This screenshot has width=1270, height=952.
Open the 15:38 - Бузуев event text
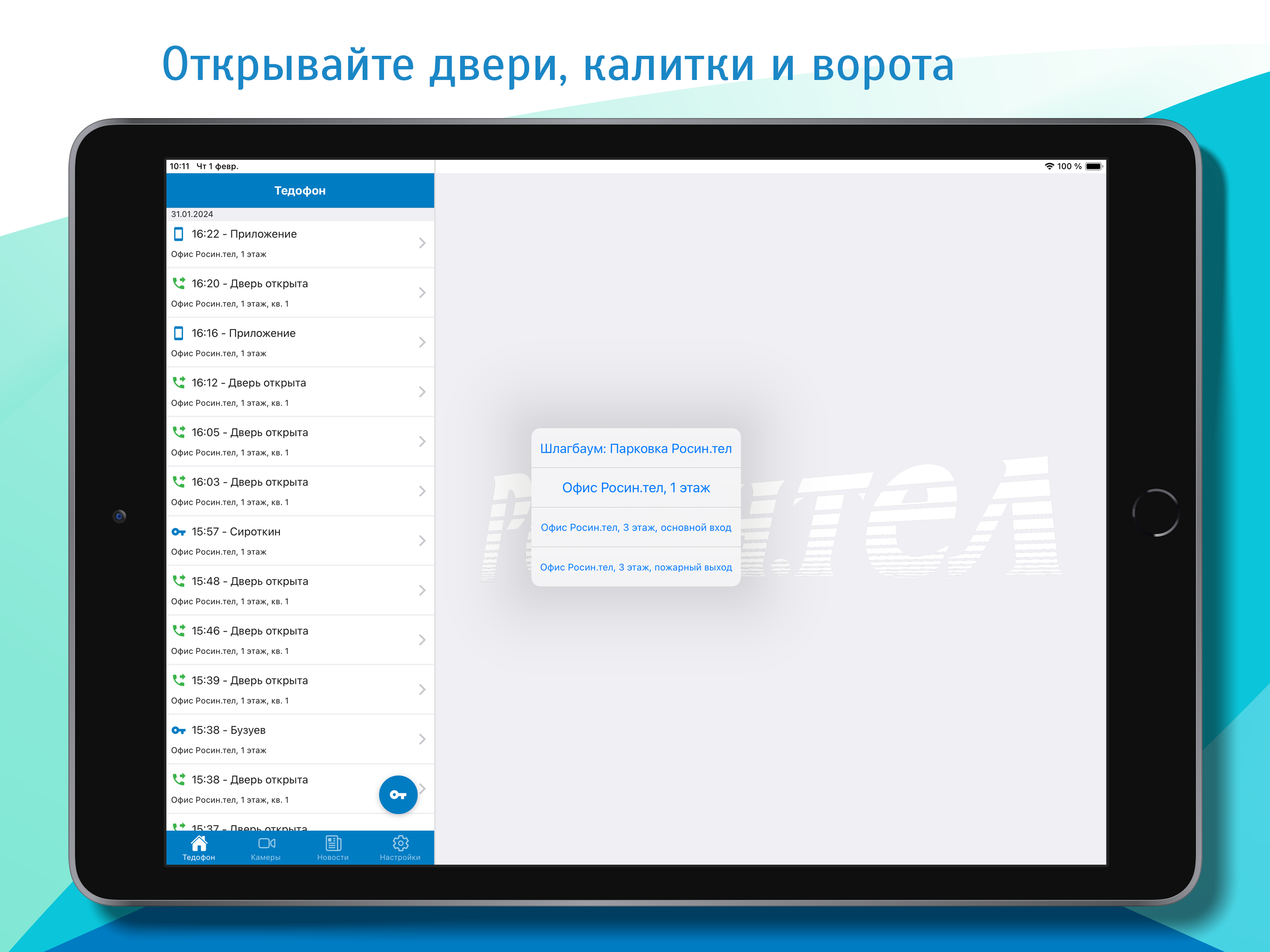coord(229,730)
